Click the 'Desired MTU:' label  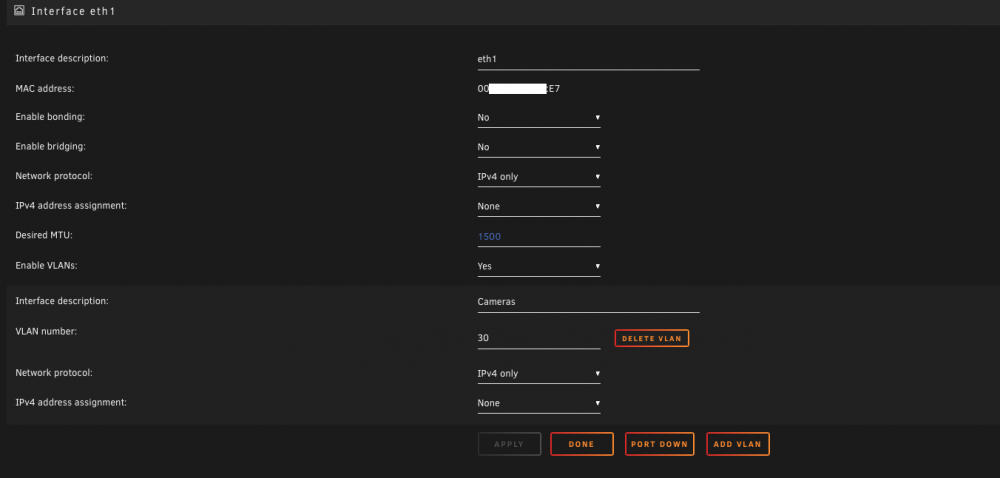click(44, 235)
